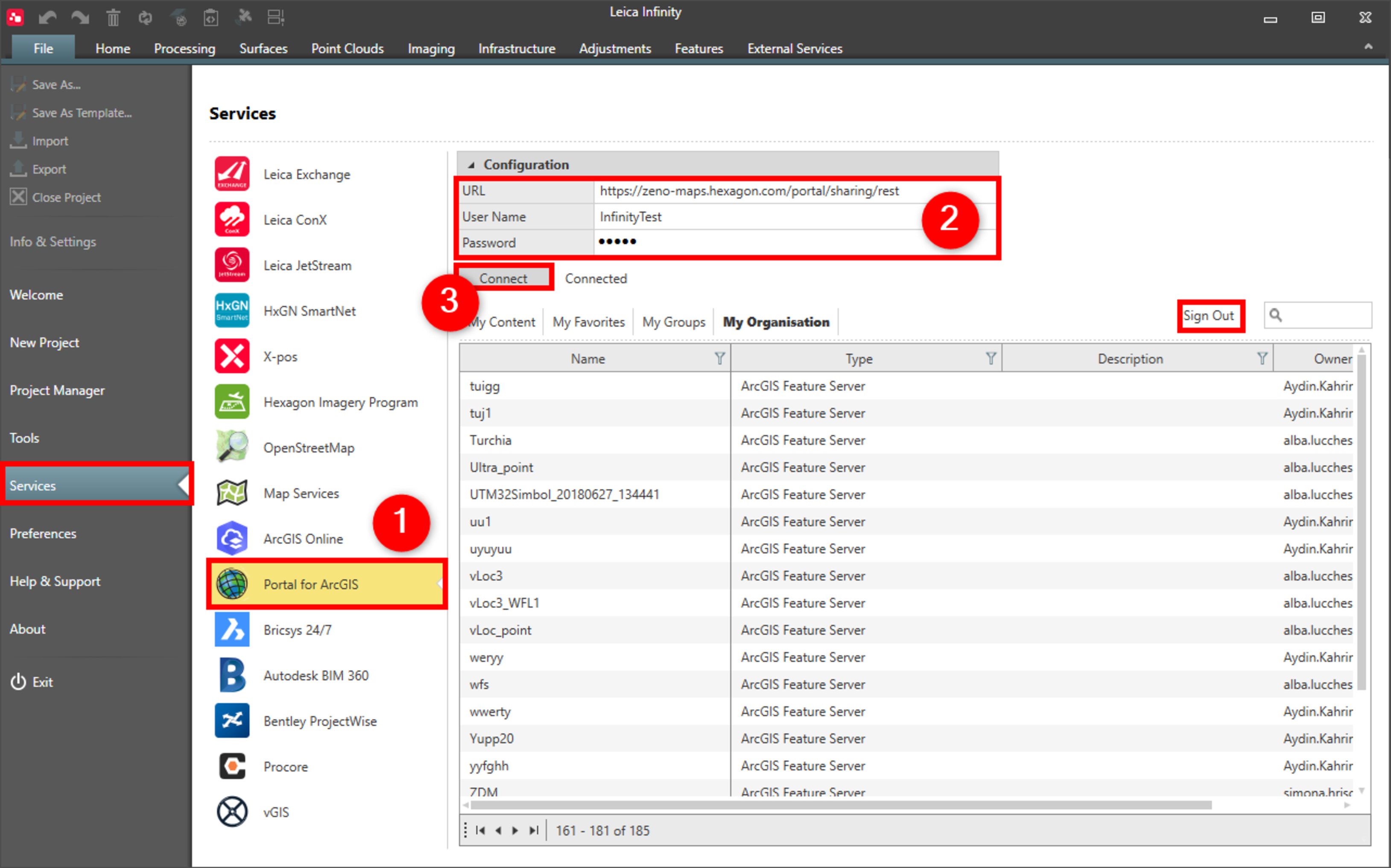Screen dimensions: 1391x868
Task: Select the My Organisation tab
Action: (x=776, y=322)
